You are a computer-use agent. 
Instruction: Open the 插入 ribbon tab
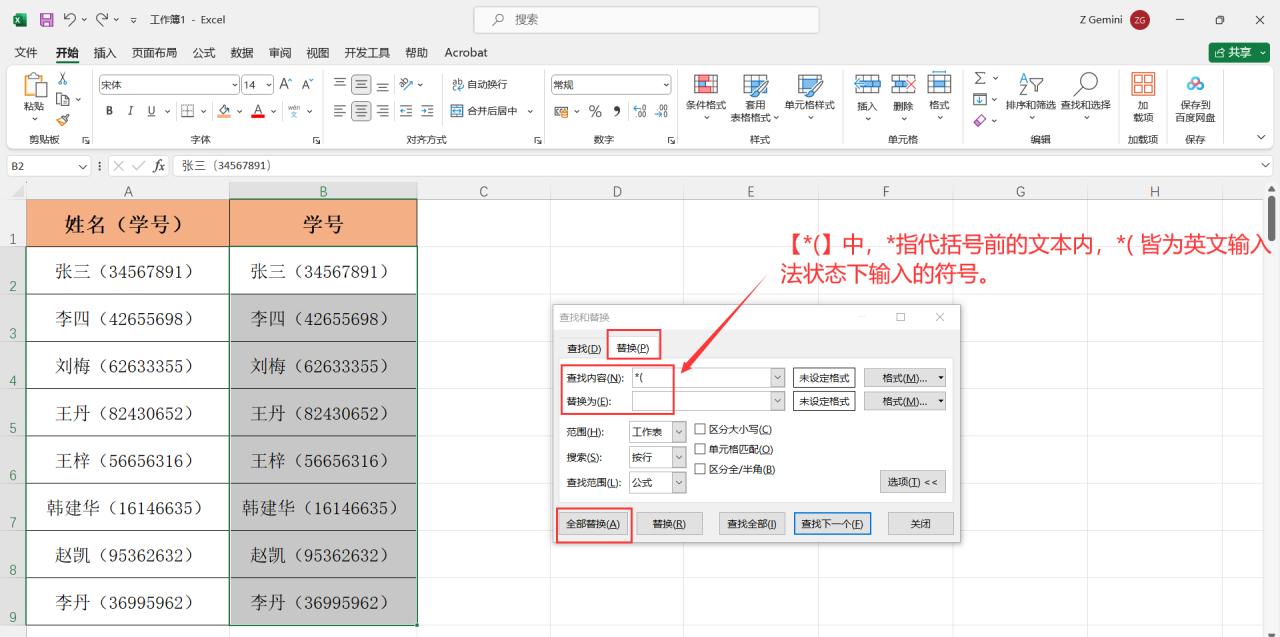105,52
